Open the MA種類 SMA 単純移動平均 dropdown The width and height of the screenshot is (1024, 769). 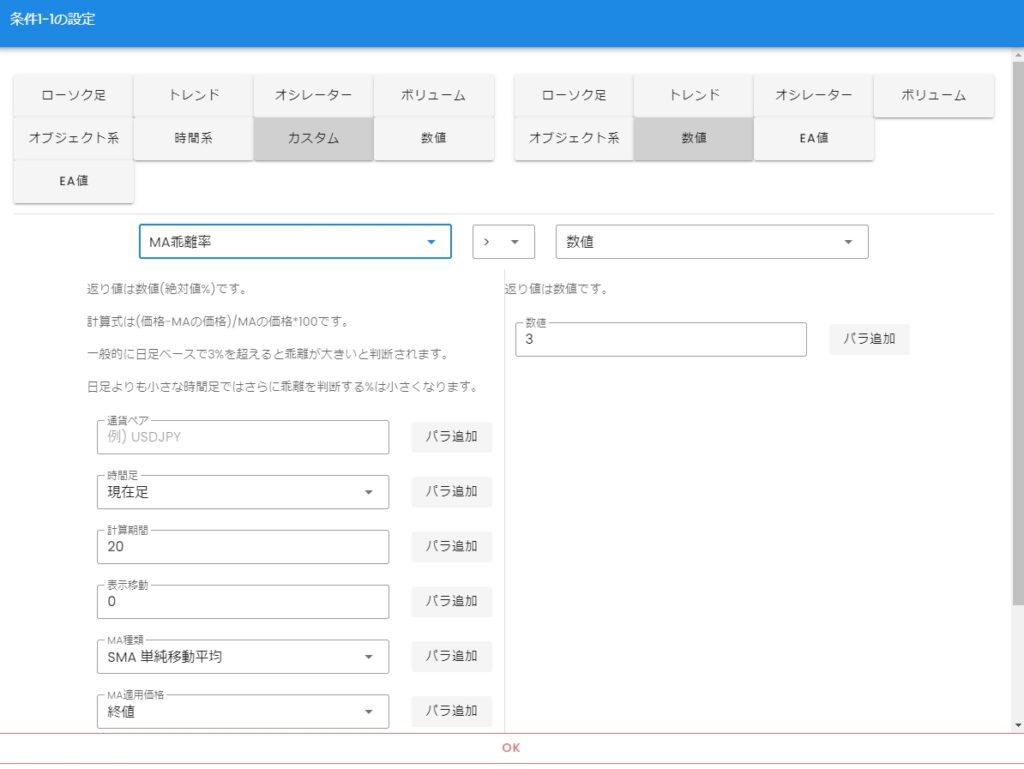click(243, 657)
